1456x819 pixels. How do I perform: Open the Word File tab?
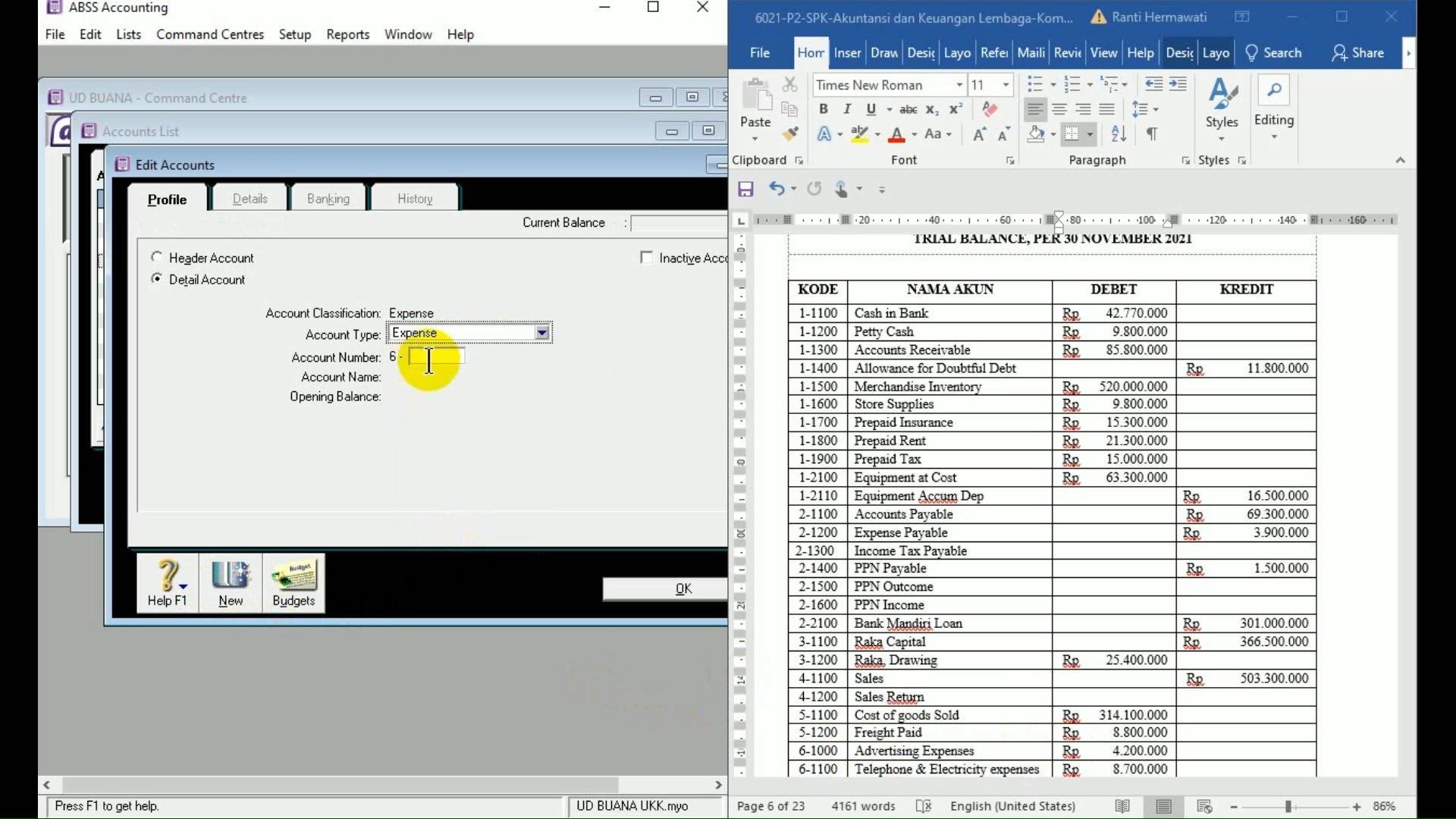[760, 52]
